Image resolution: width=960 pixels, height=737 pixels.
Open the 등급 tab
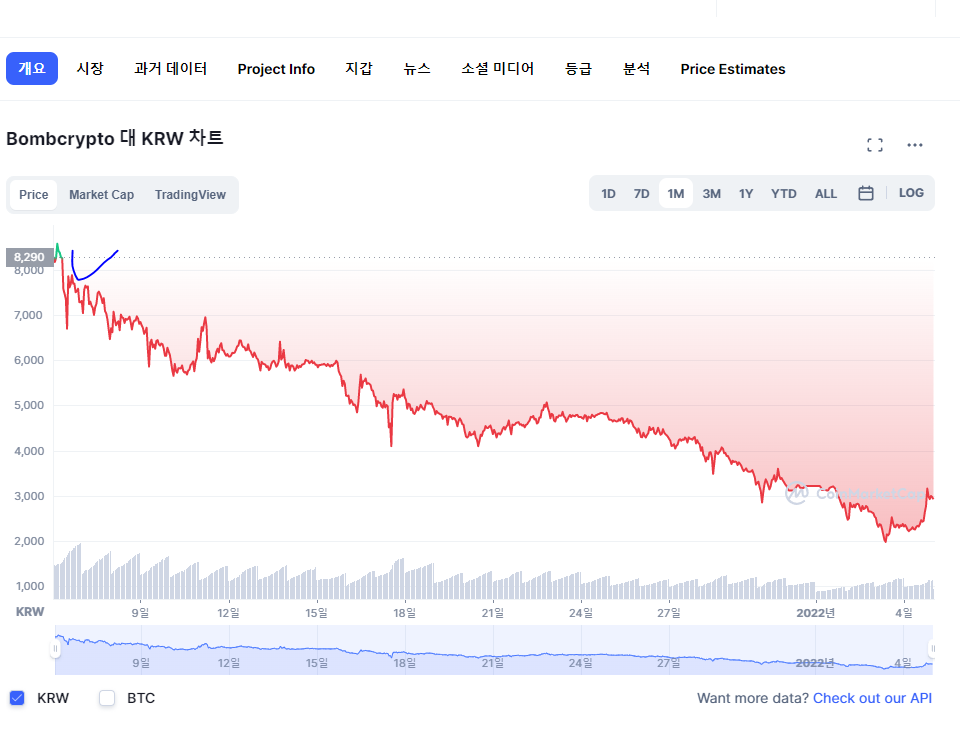coord(579,69)
